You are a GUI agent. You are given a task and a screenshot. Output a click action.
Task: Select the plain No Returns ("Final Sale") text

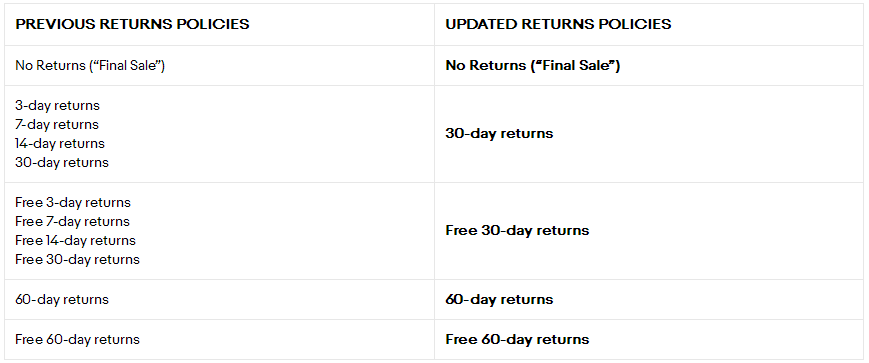point(90,65)
